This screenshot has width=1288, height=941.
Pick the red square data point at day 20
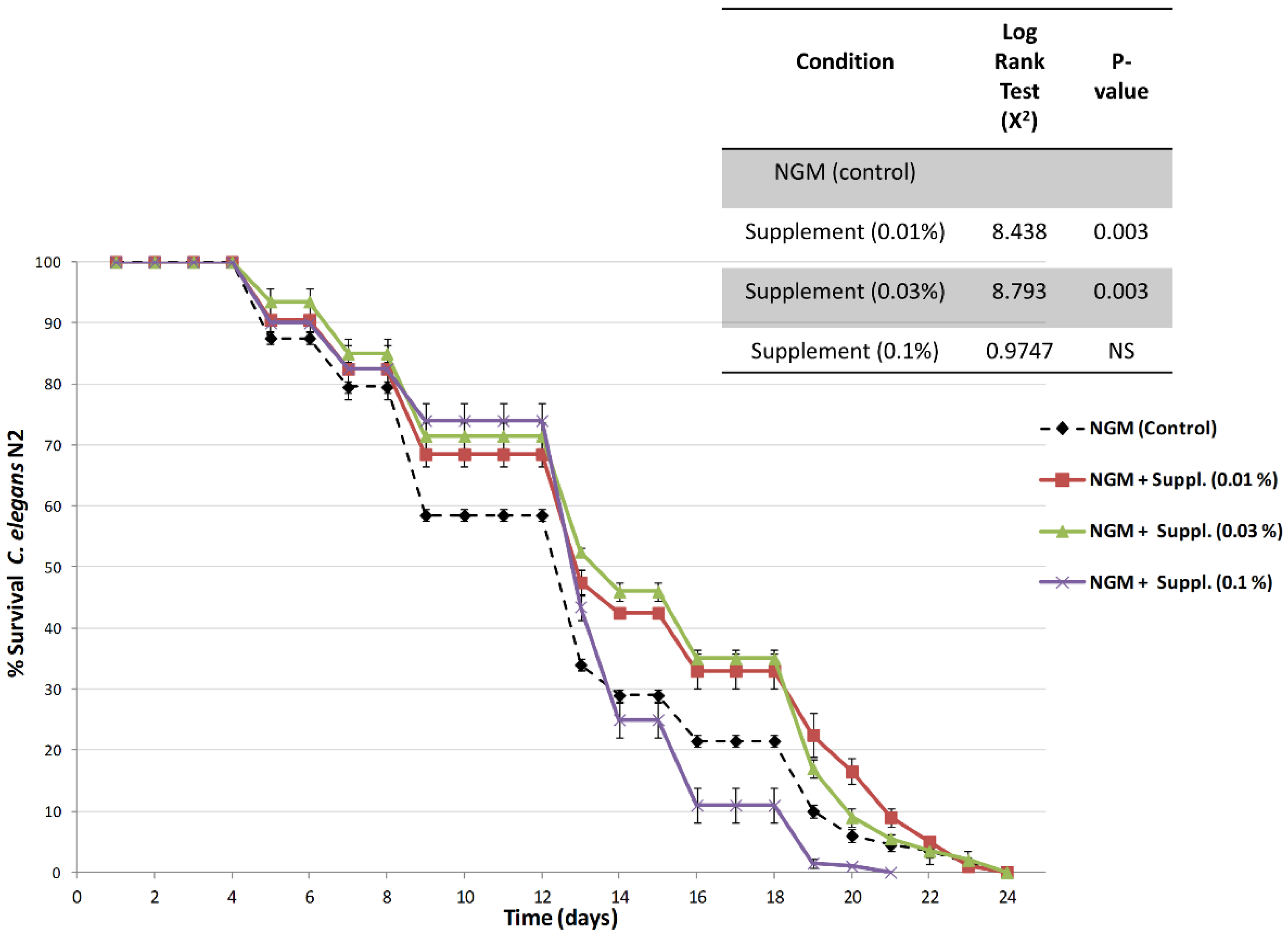tap(852, 772)
